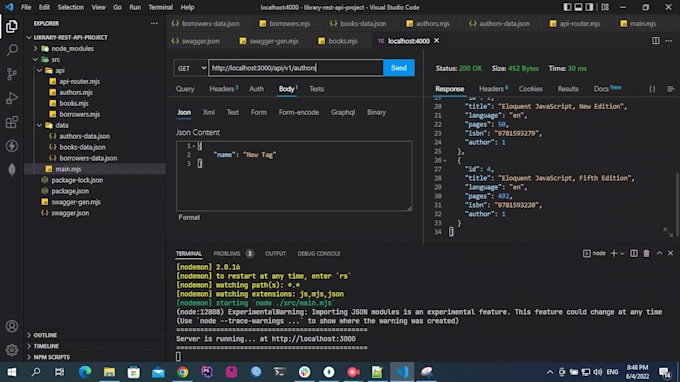Open authors-data.json in the file tree
This screenshot has width=680, height=382.
pos(85,136)
